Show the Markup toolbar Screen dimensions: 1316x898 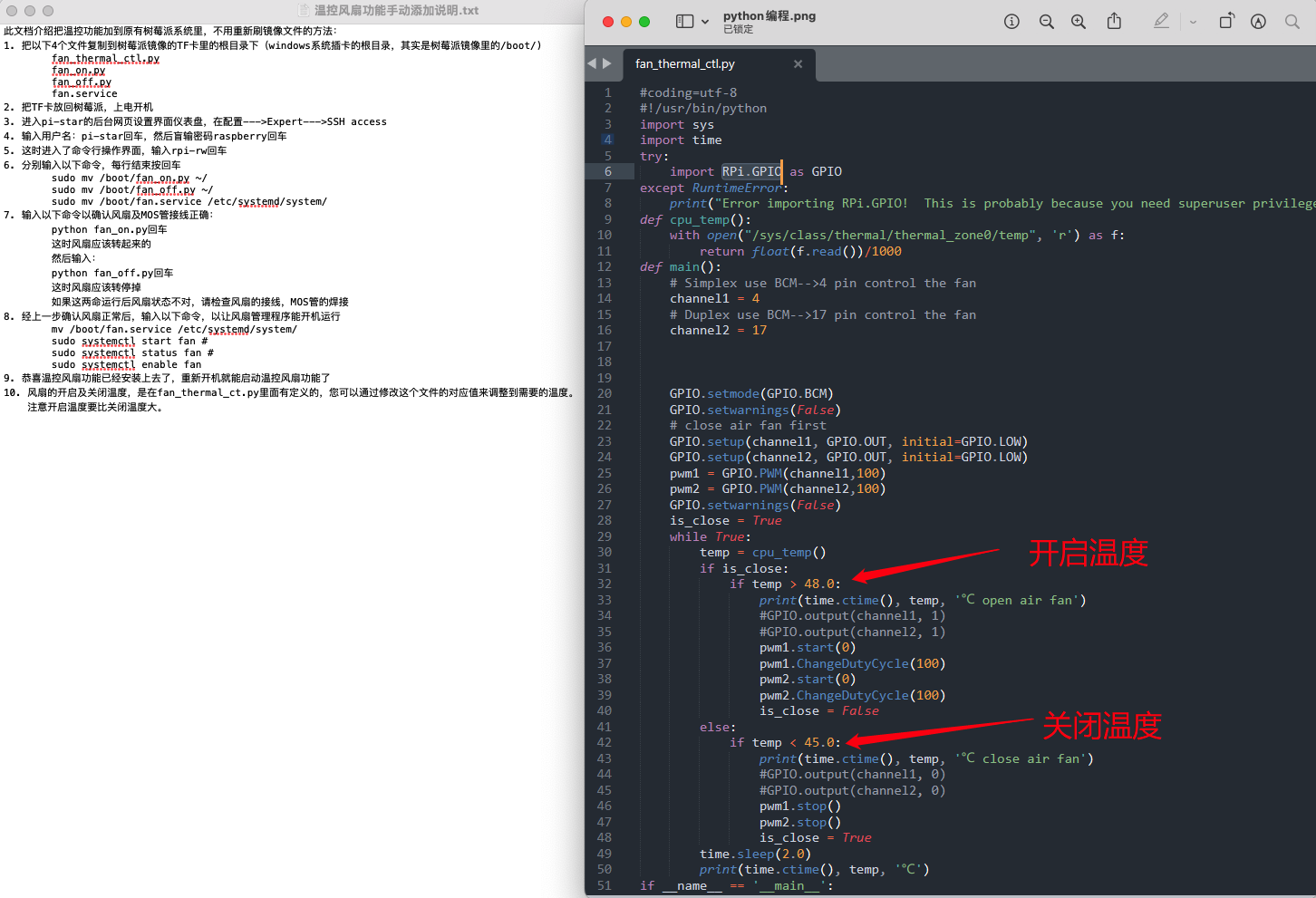[1258, 22]
